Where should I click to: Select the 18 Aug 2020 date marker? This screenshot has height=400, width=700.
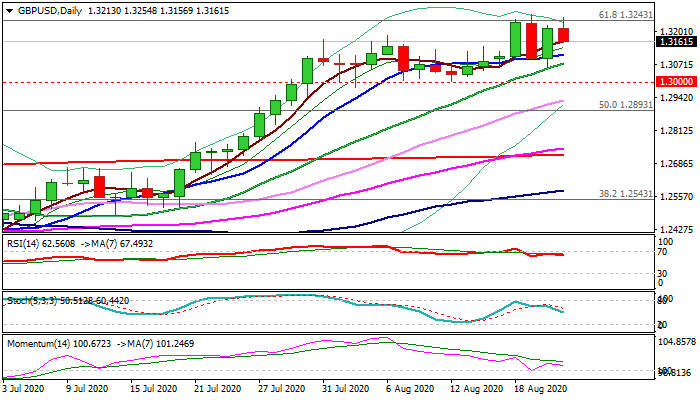537,388
